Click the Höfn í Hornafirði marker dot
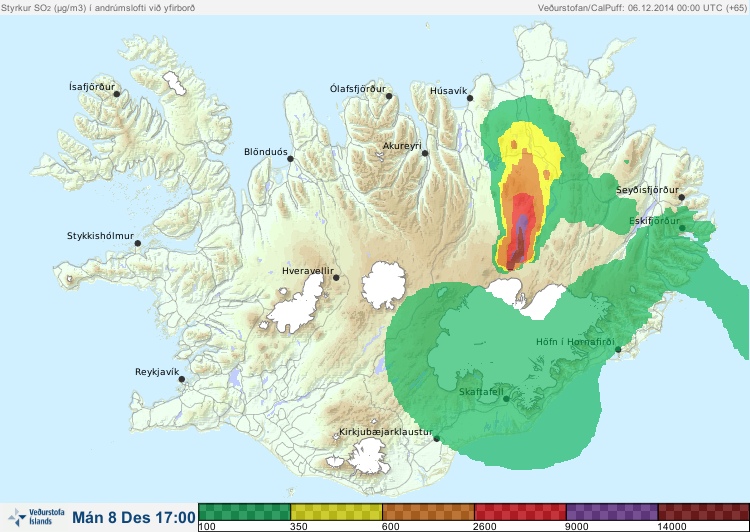This screenshot has width=750, height=532. tap(618, 350)
